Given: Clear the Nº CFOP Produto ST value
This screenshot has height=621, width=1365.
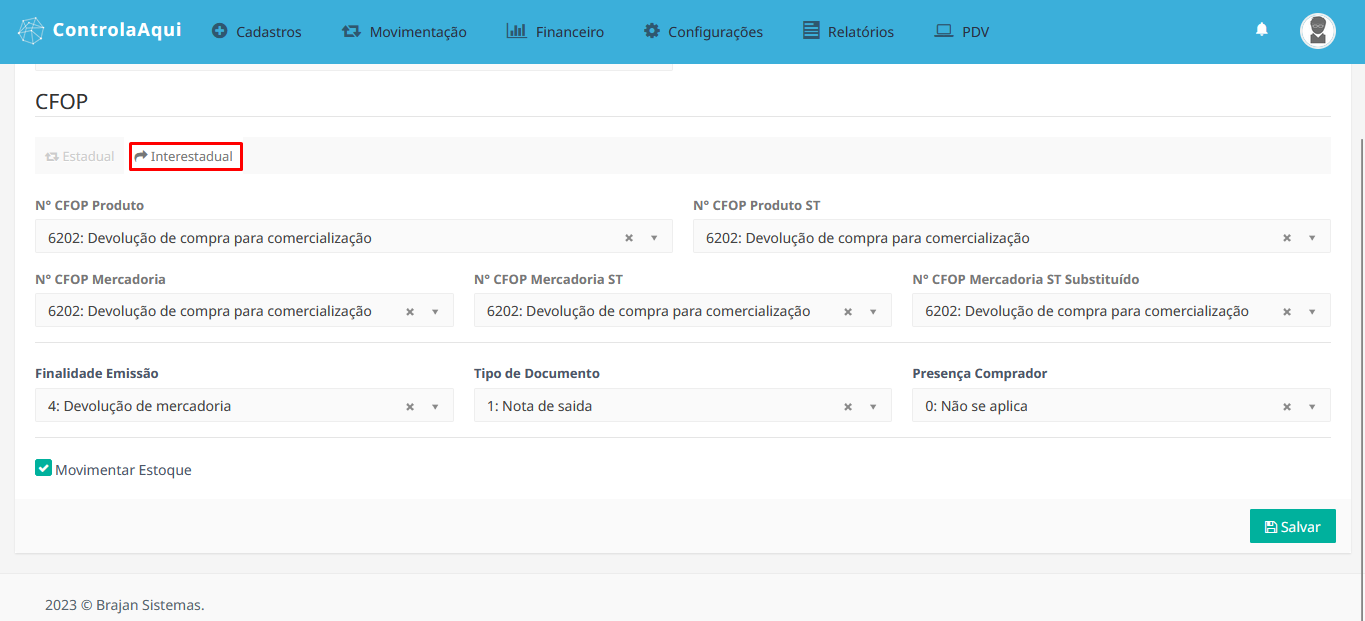Looking at the screenshot, I should tap(1287, 238).
